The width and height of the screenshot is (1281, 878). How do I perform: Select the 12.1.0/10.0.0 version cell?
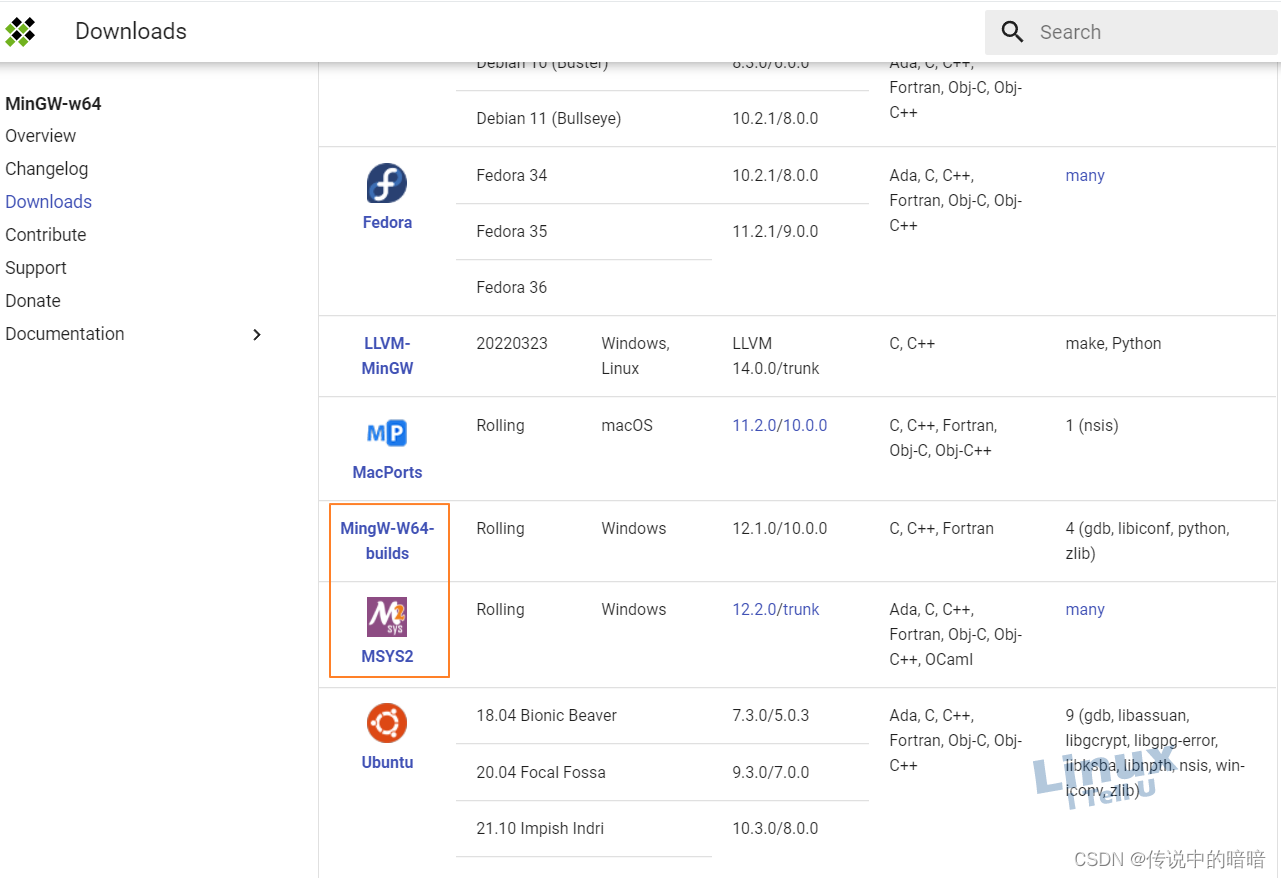pos(780,528)
